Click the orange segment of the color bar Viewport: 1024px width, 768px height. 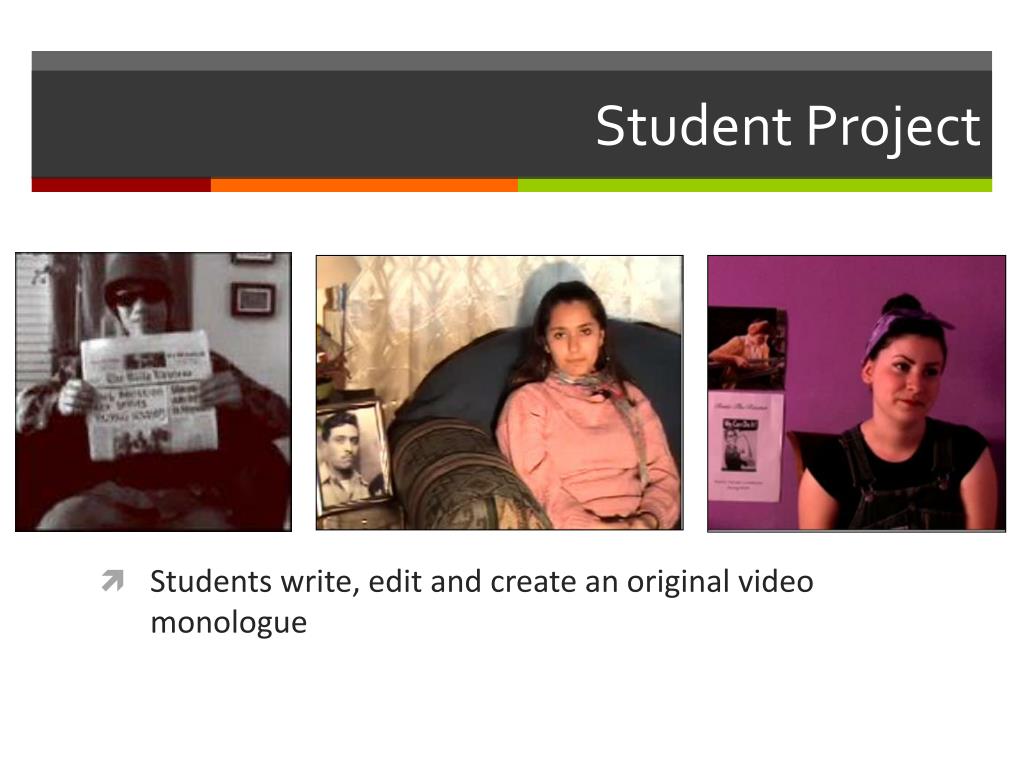364,185
